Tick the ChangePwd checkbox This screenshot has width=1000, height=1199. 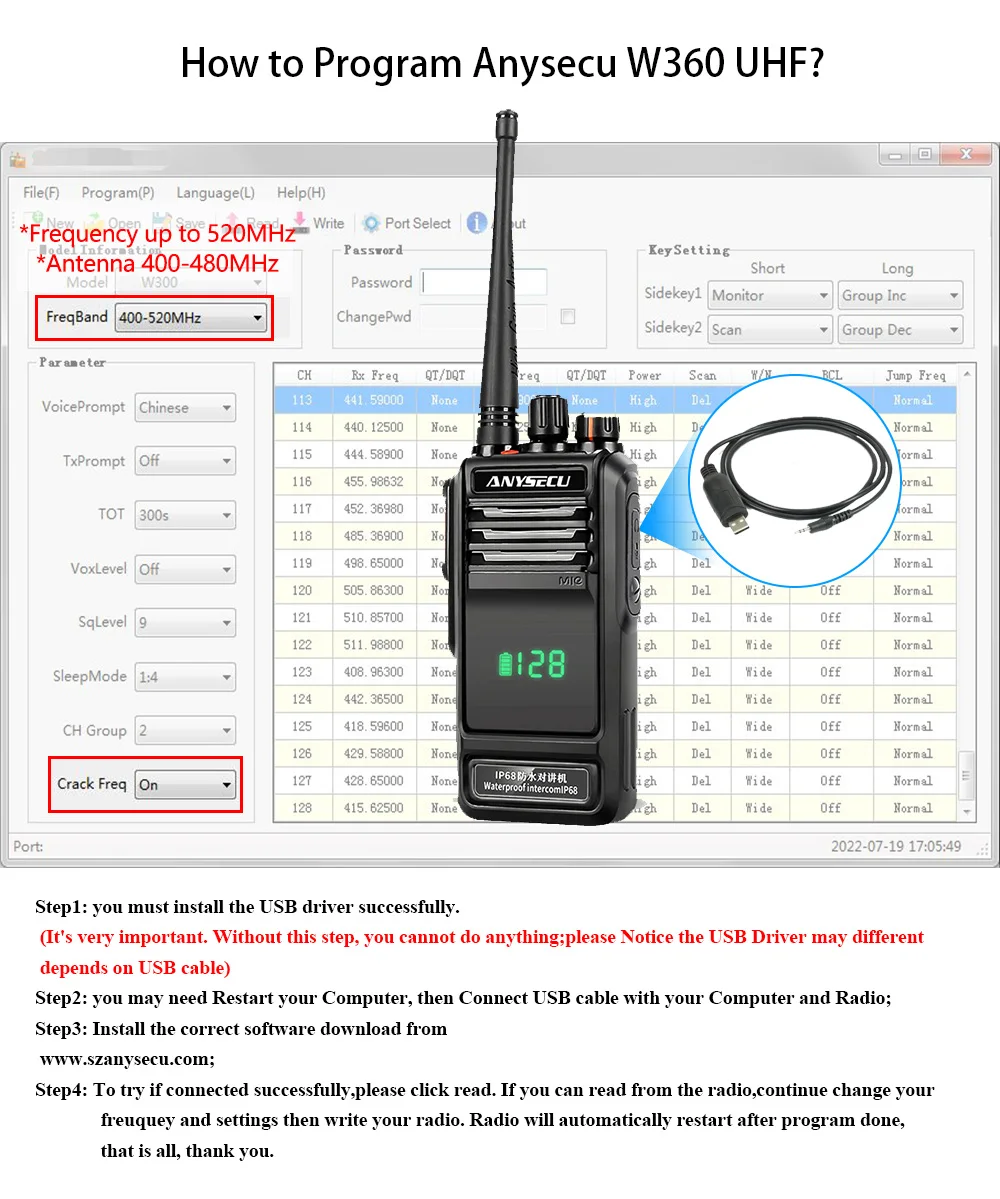point(568,317)
